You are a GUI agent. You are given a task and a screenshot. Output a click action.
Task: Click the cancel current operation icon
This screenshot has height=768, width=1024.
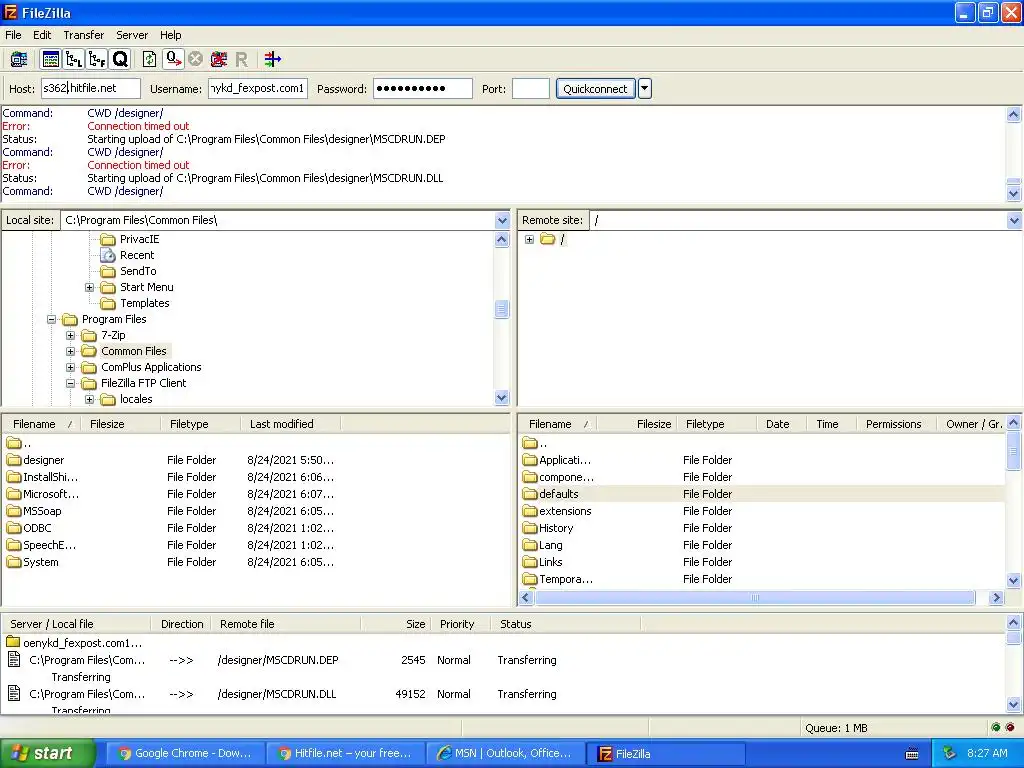coord(195,59)
